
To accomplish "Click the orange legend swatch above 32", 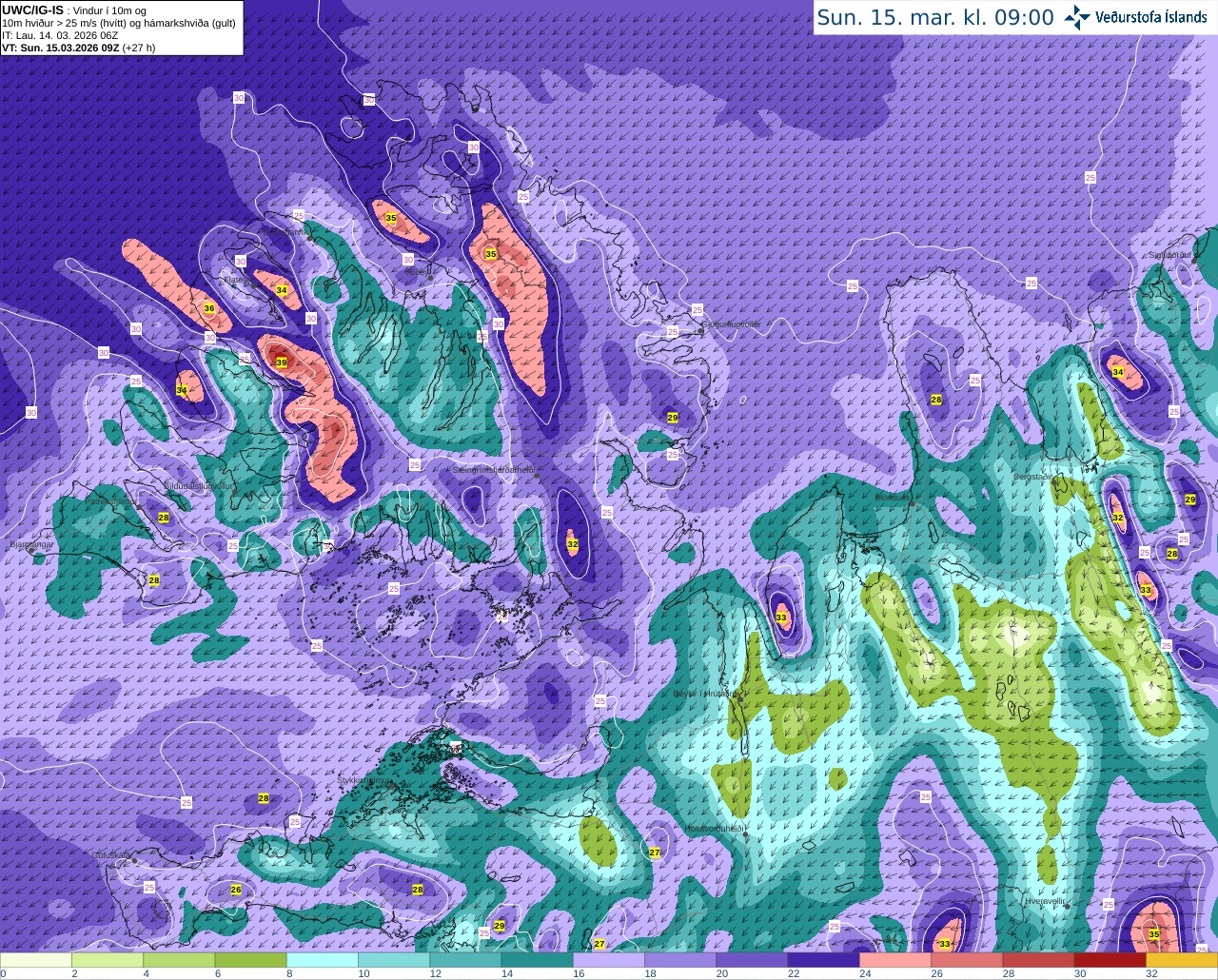I will [x=1181, y=961].
